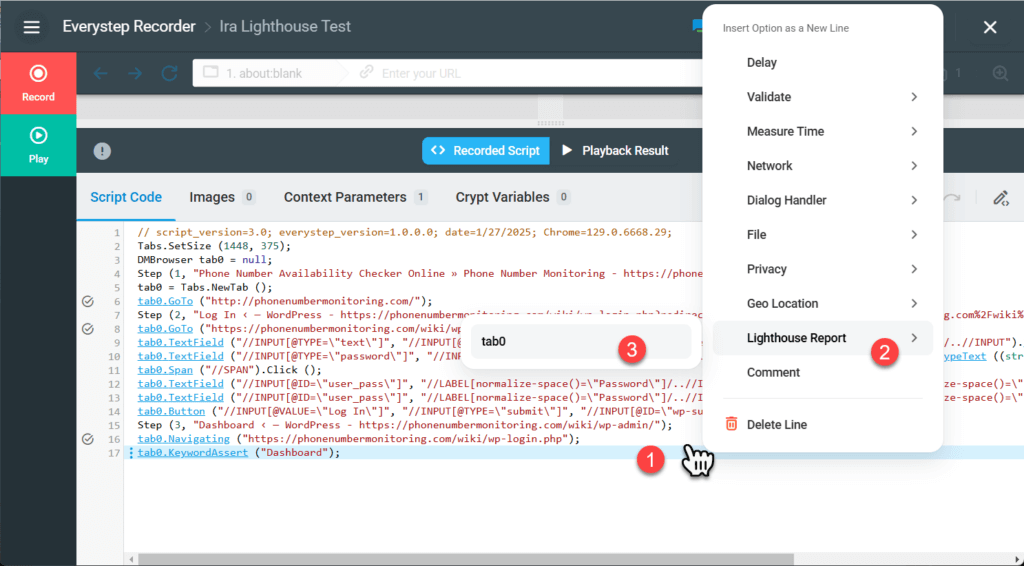
Task: Click the redo arrow icon
Action: [x=952, y=198]
